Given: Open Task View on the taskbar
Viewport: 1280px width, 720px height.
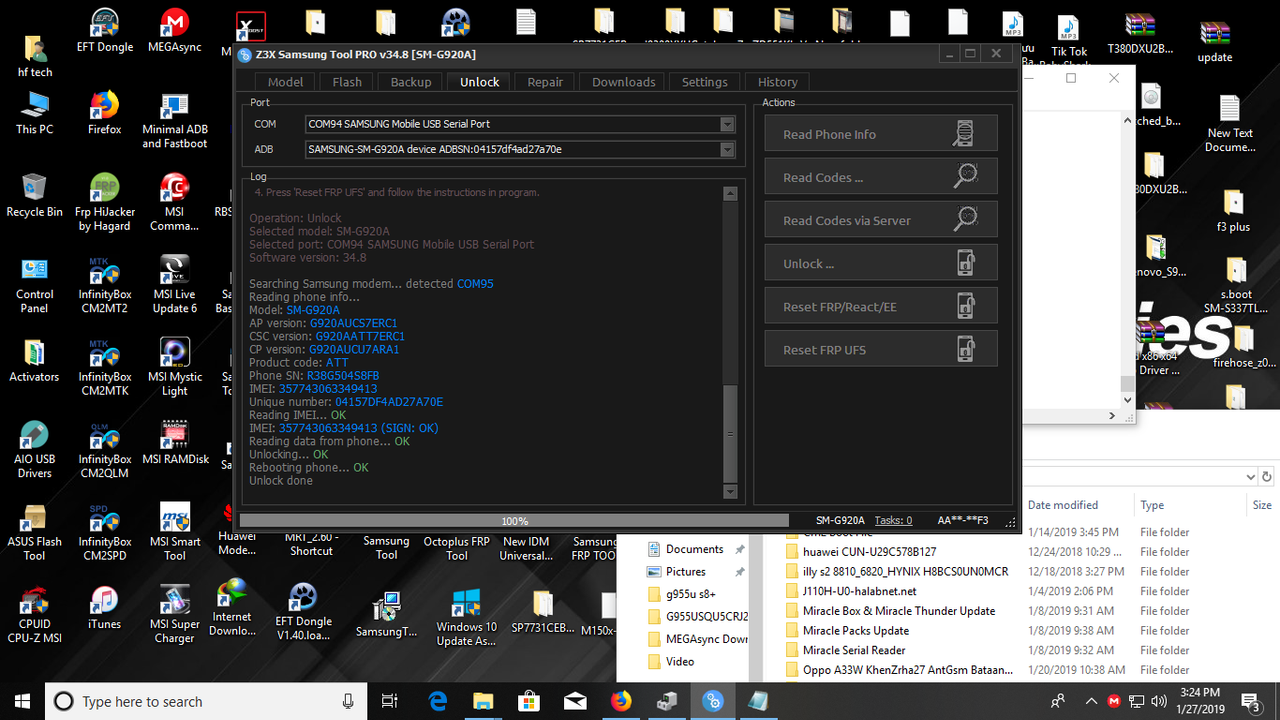Looking at the screenshot, I should pos(390,701).
